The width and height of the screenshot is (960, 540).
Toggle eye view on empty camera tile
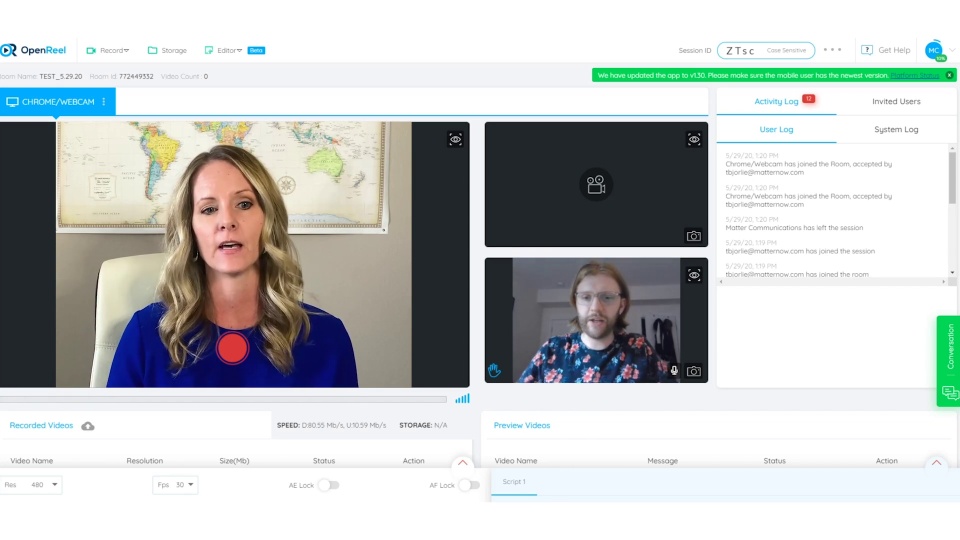694,140
